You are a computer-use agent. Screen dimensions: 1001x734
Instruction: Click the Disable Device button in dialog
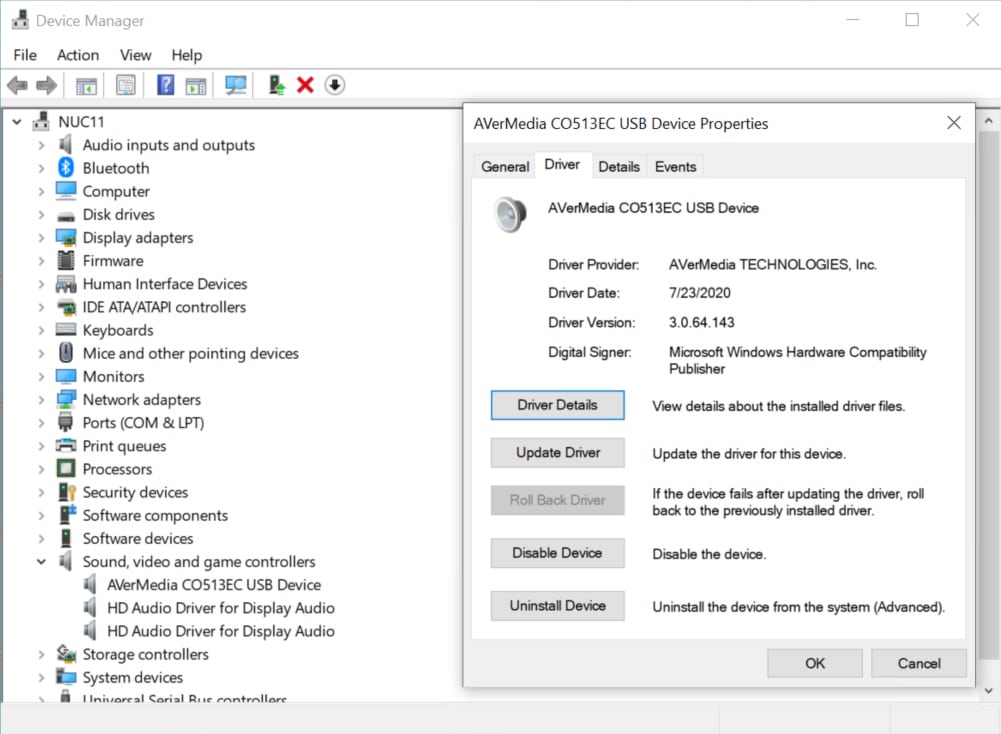pos(557,553)
